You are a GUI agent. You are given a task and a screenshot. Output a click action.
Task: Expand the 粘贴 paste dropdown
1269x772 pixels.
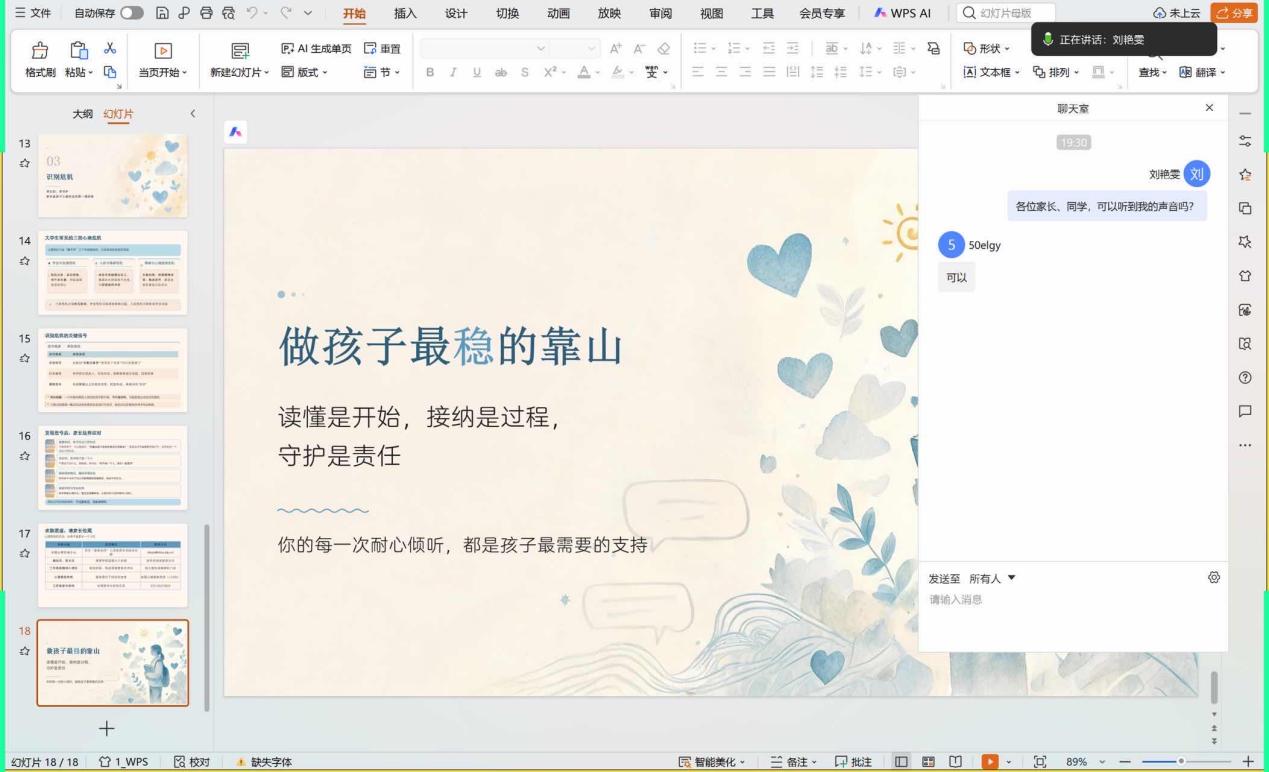[79, 72]
